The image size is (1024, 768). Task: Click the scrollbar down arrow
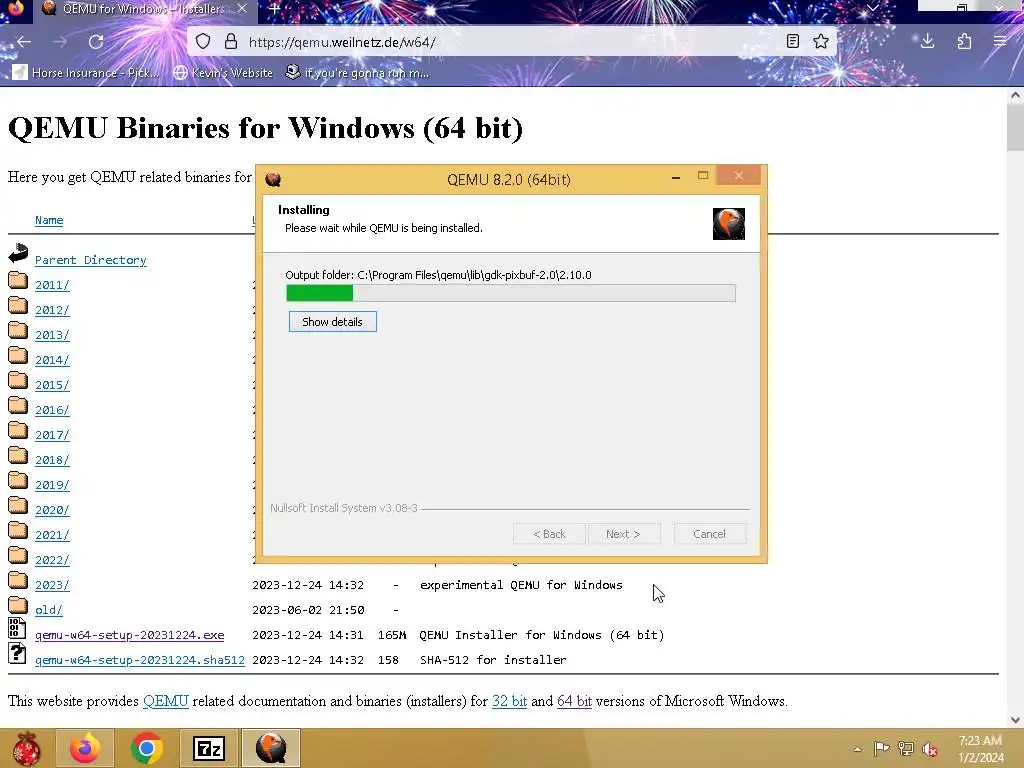click(1015, 720)
